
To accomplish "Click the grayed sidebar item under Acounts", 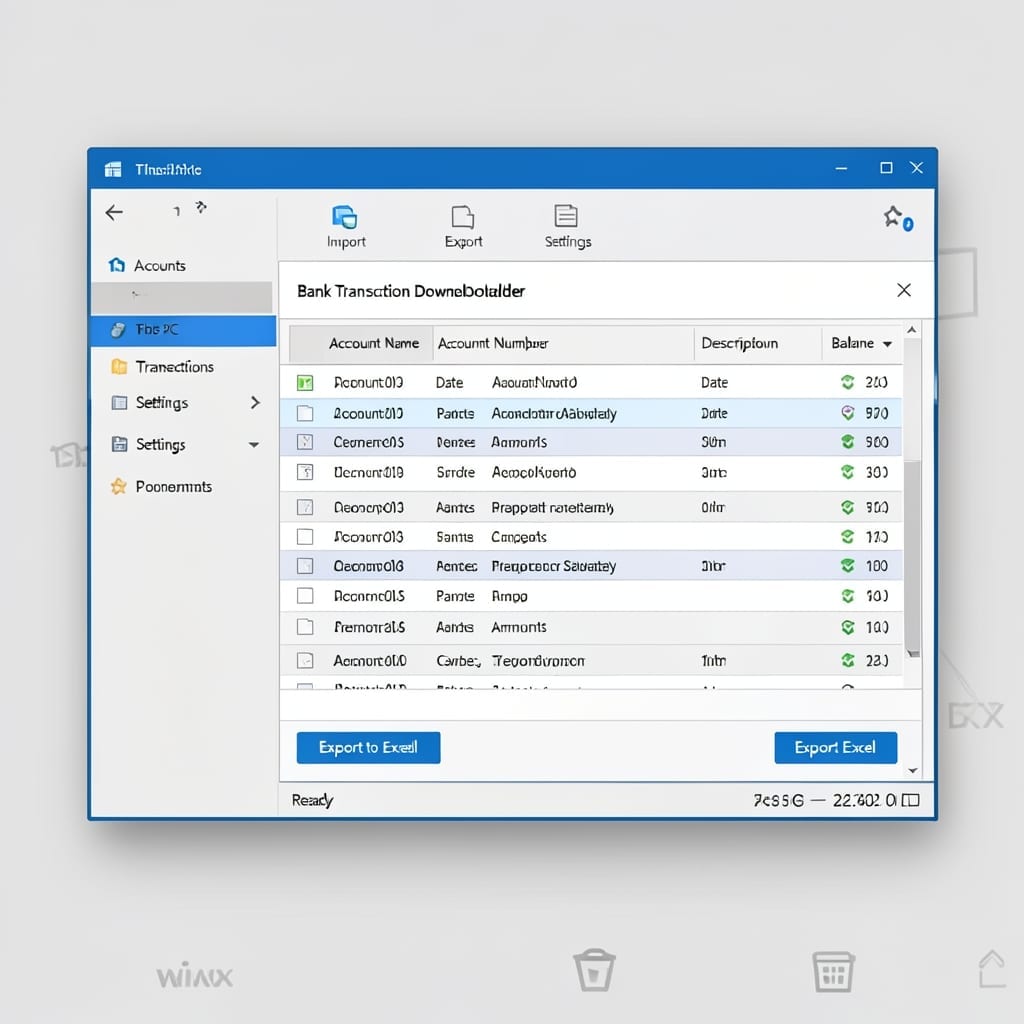I will tap(182, 297).
